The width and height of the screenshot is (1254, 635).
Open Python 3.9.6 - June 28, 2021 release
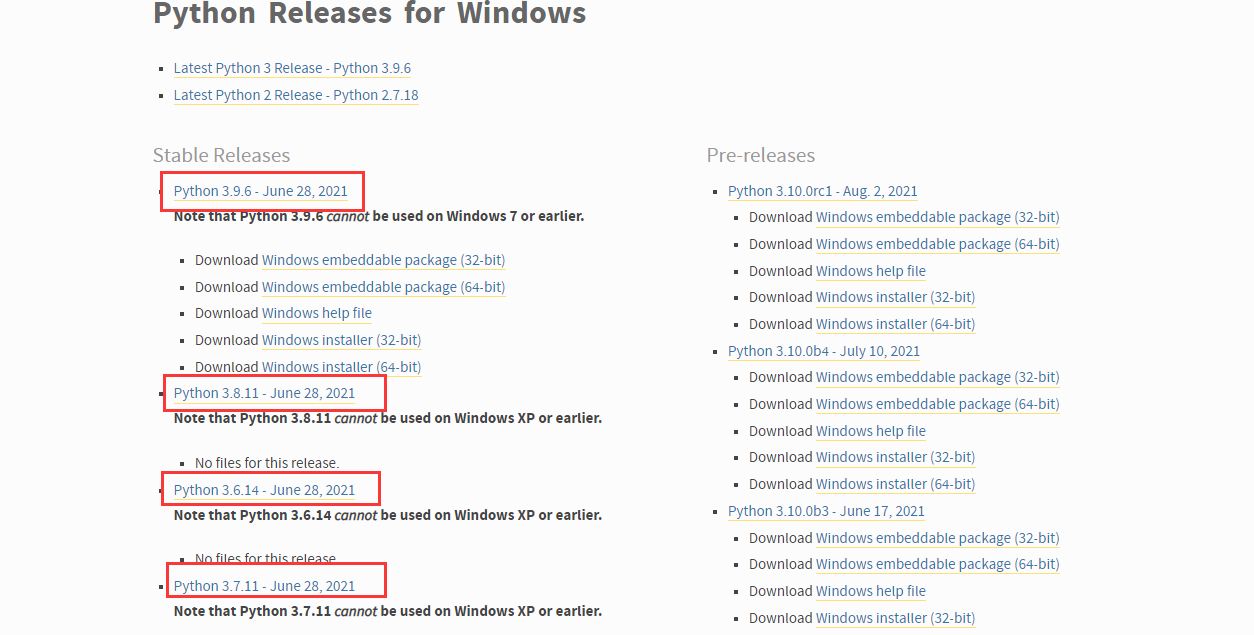(x=261, y=191)
